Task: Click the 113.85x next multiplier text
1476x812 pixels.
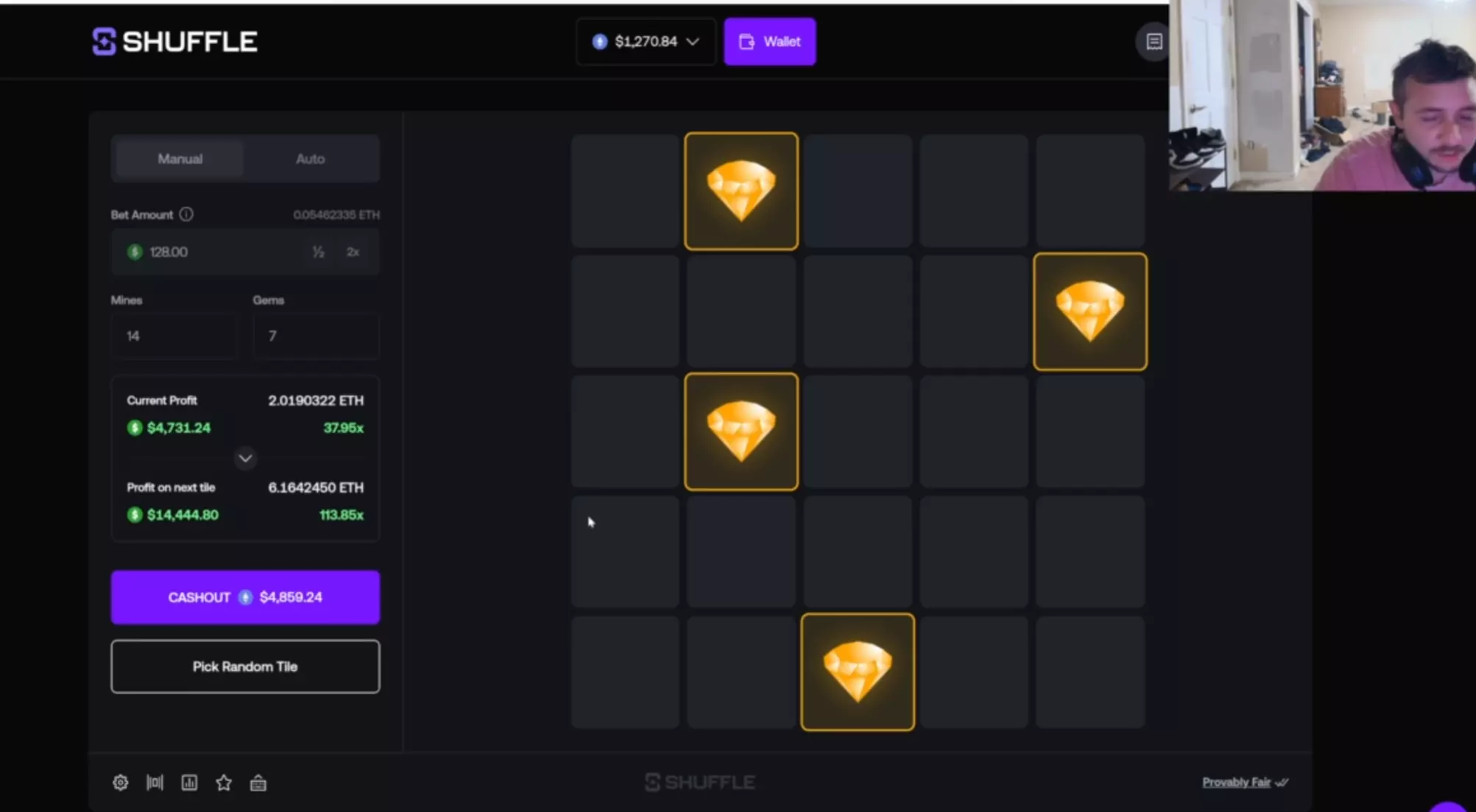Action: 342,515
